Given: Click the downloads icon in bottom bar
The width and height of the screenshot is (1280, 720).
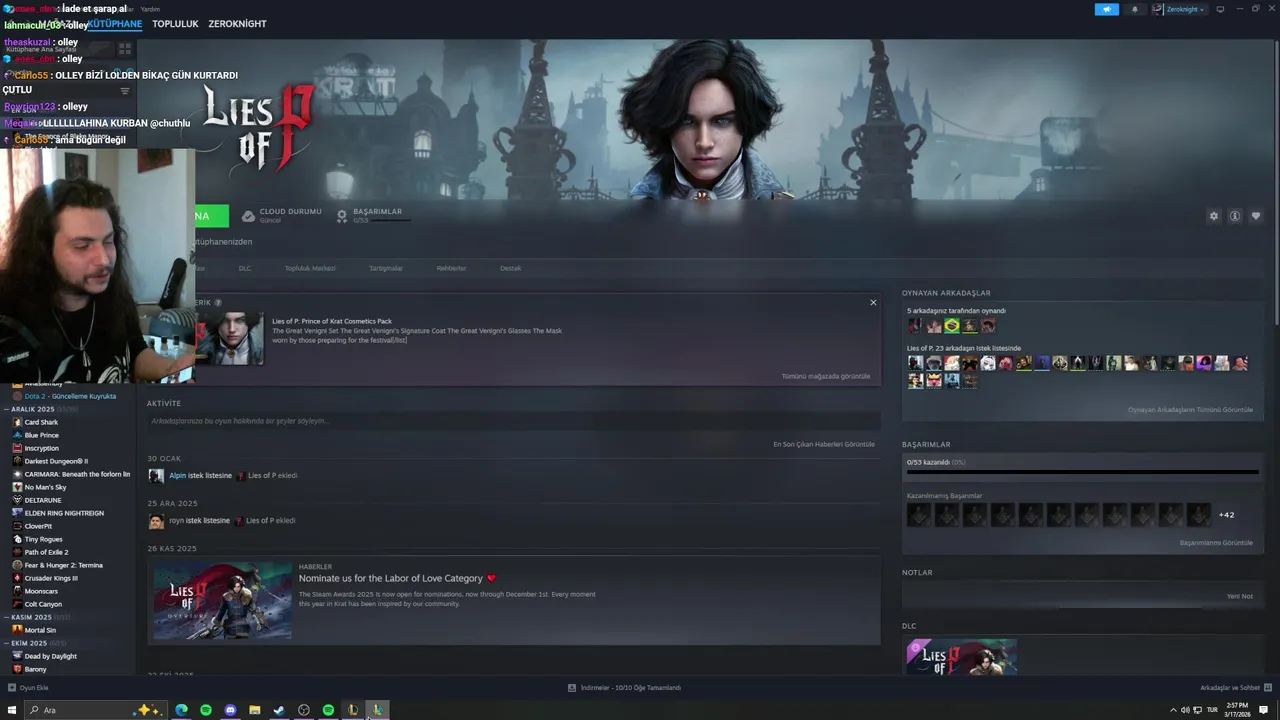Looking at the screenshot, I should click(x=572, y=688).
